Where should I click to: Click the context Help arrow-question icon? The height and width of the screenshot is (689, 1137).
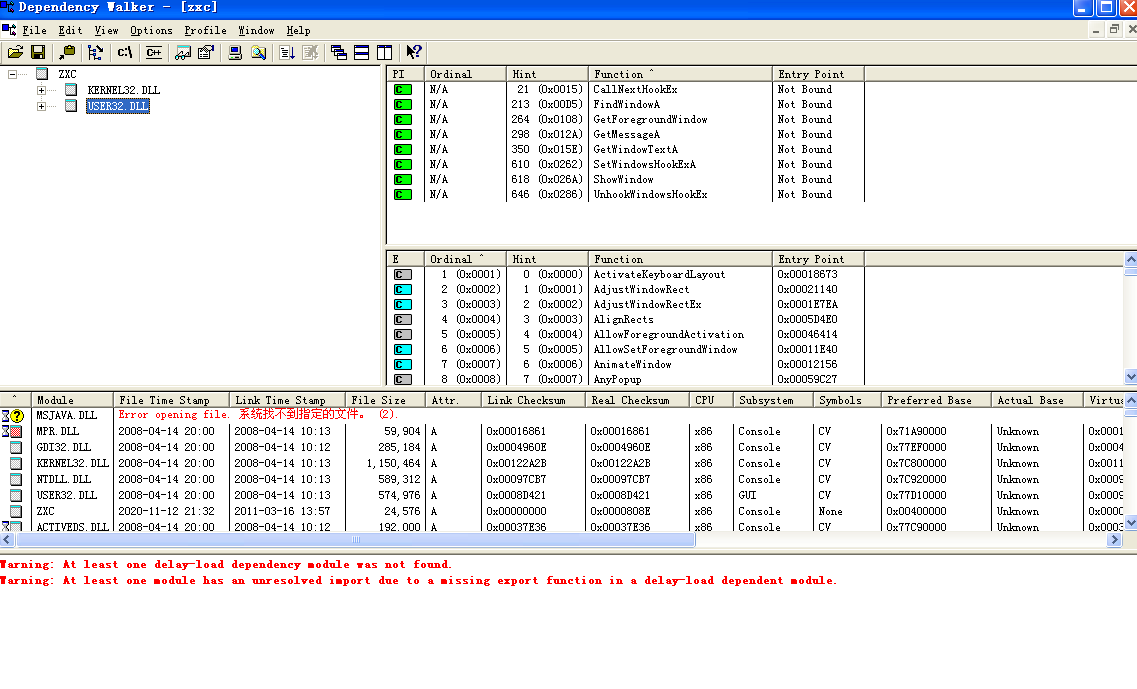(413, 52)
